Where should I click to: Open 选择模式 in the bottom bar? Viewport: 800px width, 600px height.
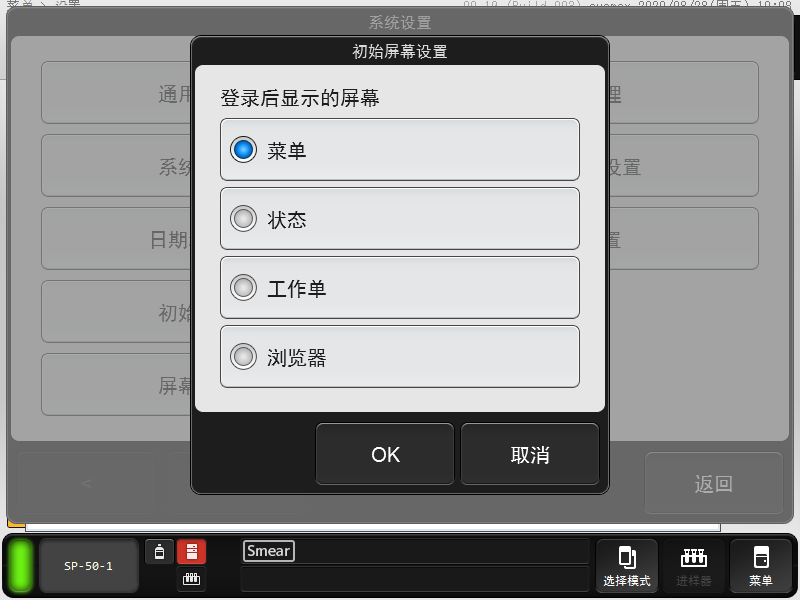[x=627, y=566]
